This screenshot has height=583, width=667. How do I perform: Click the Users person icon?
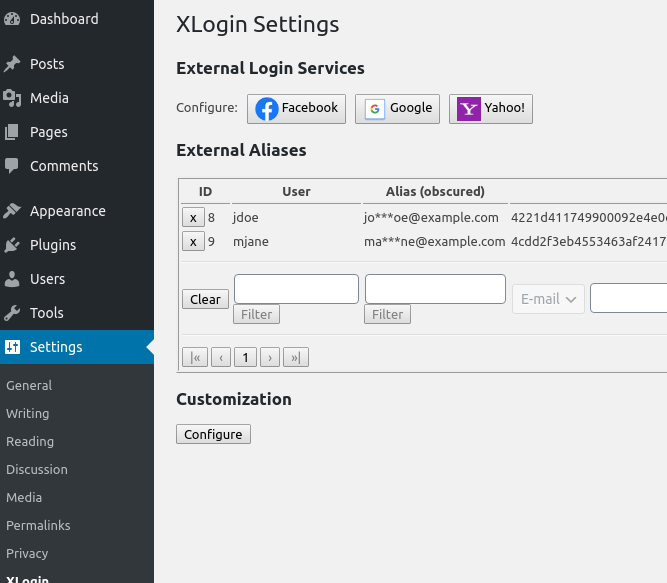coord(12,279)
